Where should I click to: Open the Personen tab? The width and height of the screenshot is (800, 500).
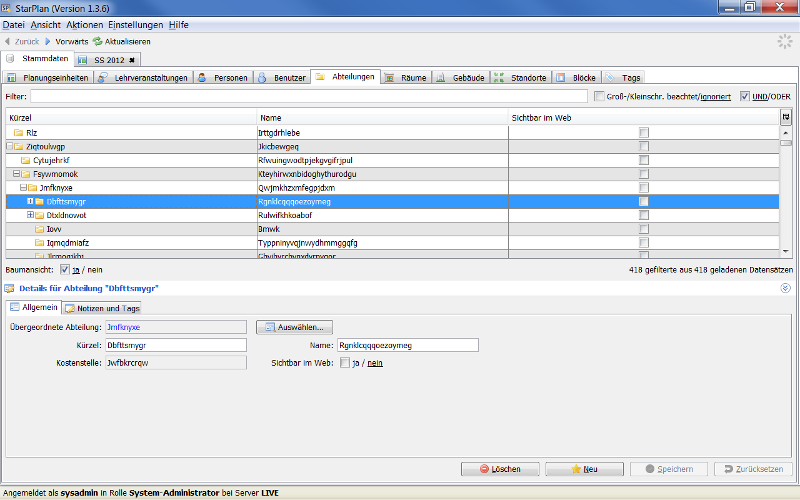223,78
